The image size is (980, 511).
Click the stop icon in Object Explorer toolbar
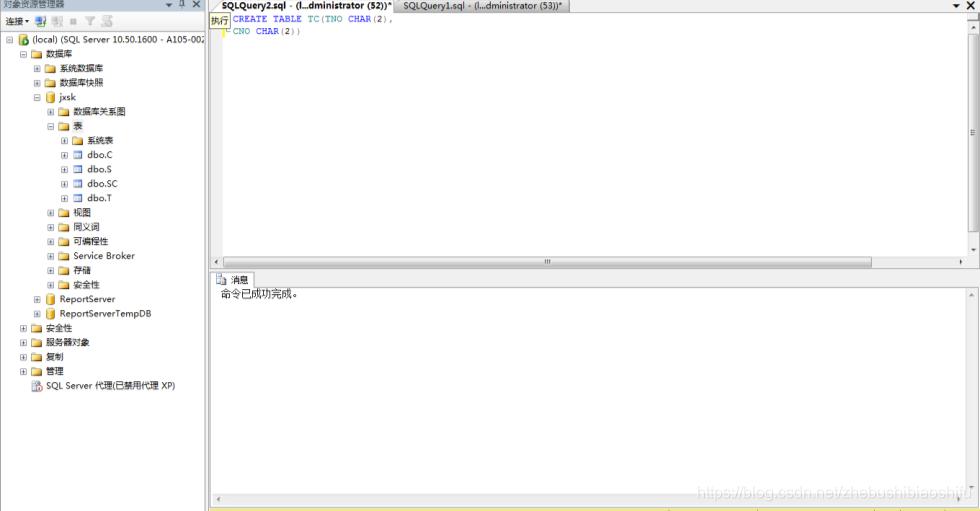(73, 21)
